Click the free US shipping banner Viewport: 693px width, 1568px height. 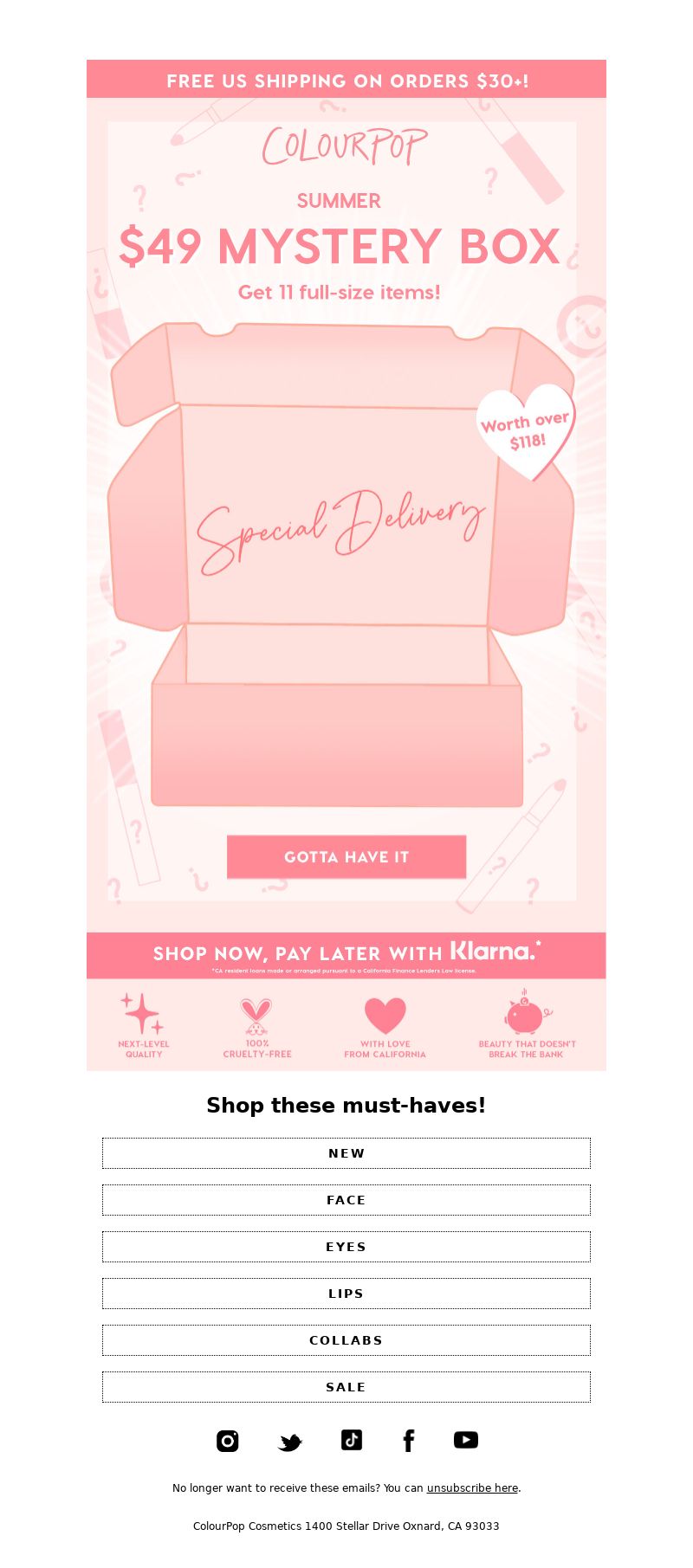point(346,79)
